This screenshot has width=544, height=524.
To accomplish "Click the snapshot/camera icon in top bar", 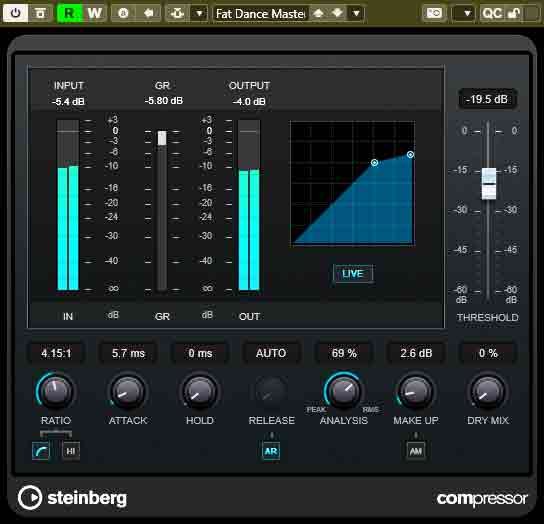I will point(434,14).
